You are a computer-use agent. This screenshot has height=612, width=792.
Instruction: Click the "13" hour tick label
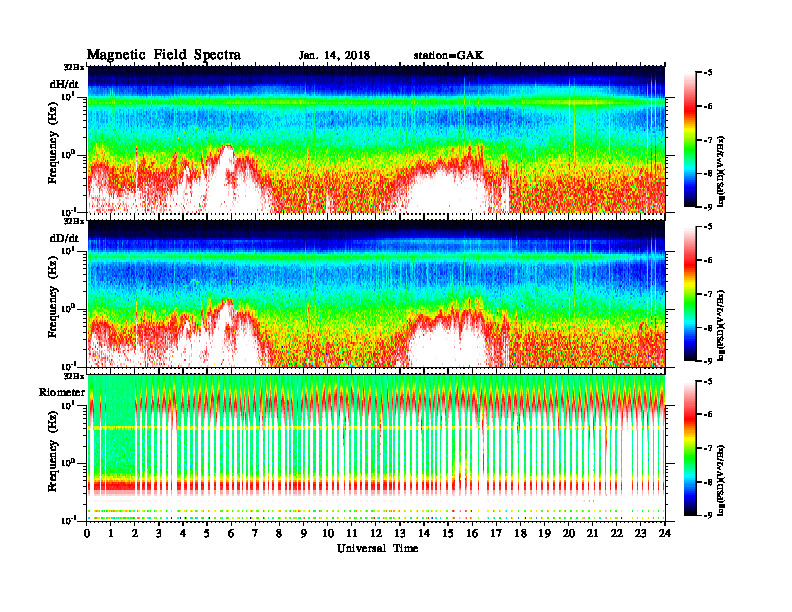click(x=400, y=533)
